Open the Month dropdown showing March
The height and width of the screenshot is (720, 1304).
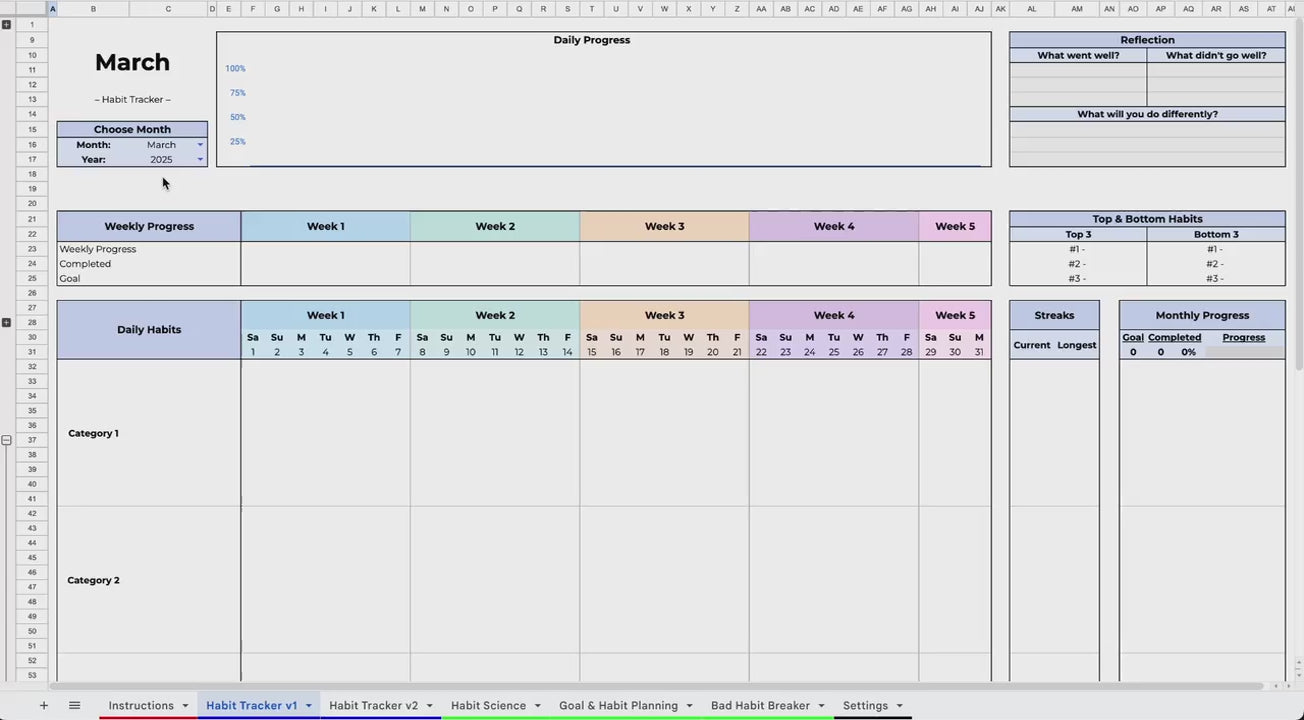pyautogui.click(x=200, y=145)
